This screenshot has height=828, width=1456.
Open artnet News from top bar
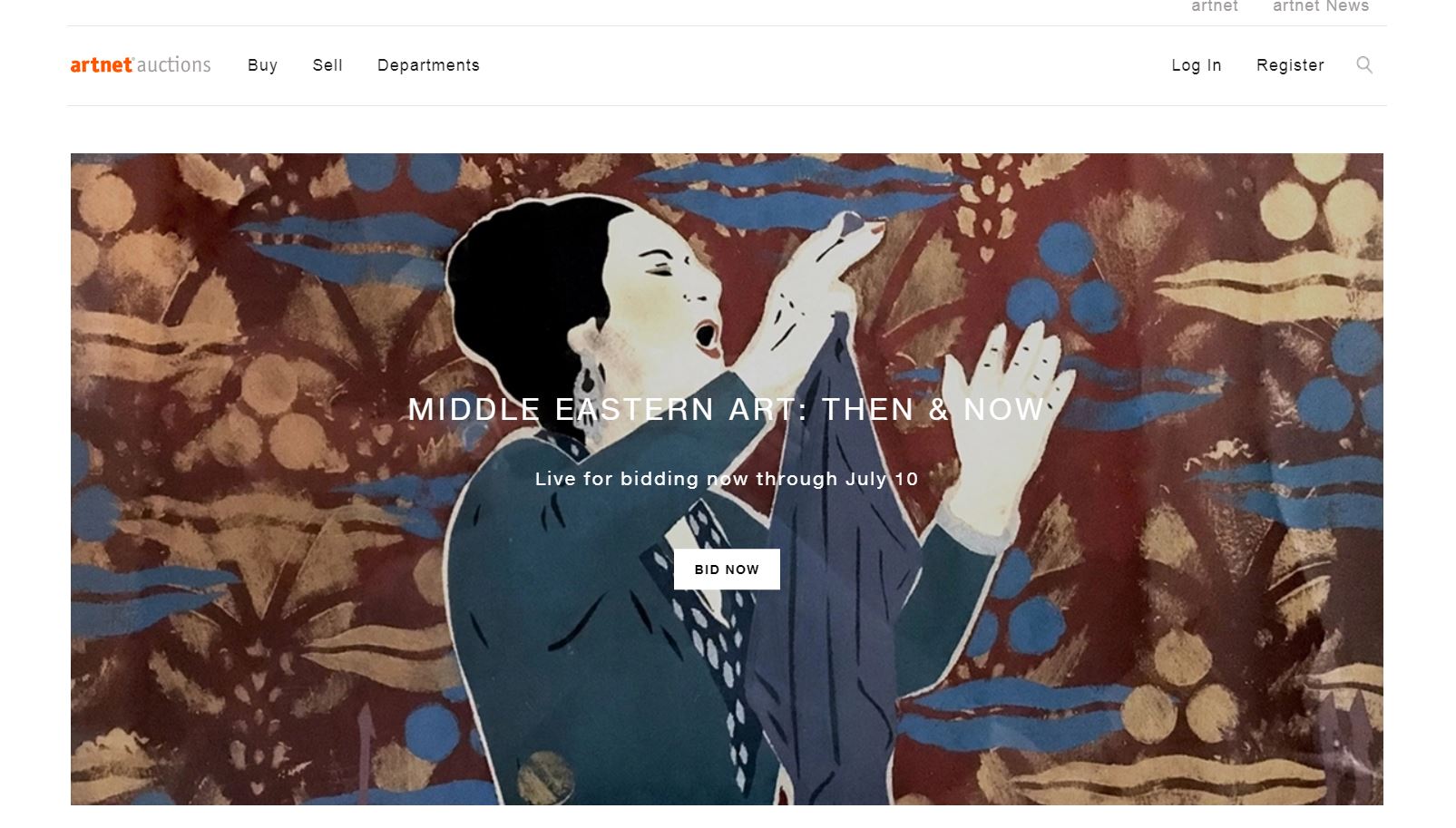click(1320, 6)
